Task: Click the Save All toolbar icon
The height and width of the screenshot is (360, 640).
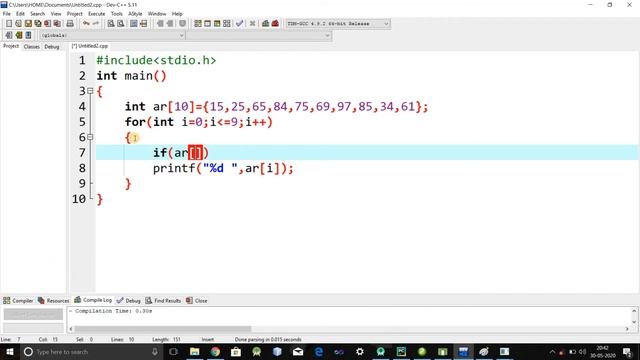Action: point(38,24)
